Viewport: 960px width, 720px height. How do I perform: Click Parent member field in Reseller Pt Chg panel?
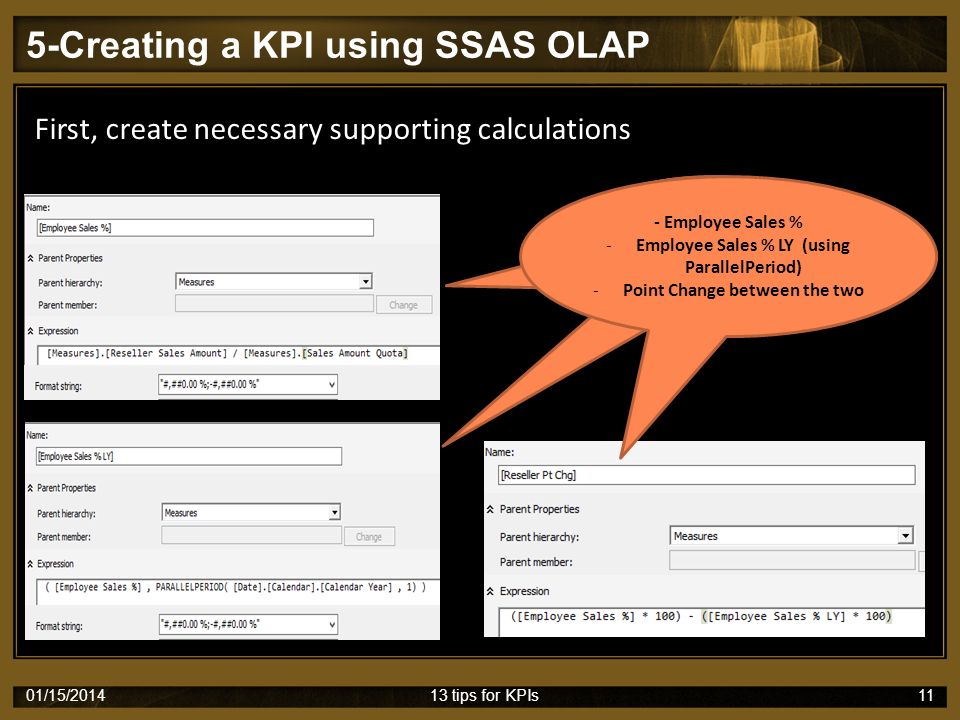792,560
